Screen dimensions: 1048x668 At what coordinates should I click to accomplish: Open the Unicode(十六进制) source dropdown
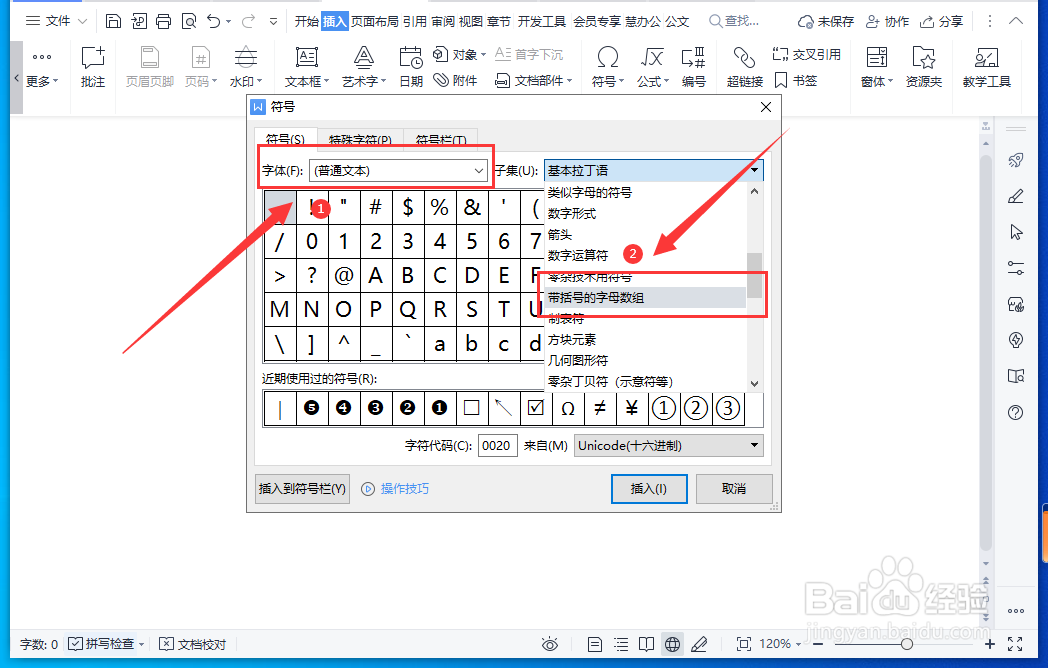click(668, 445)
